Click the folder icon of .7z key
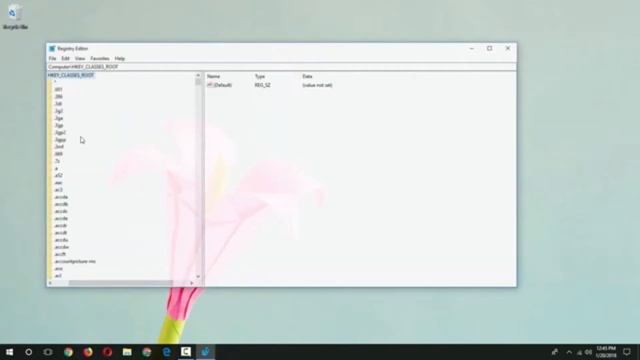The image size is (640, 360). (x=50, y=161)
